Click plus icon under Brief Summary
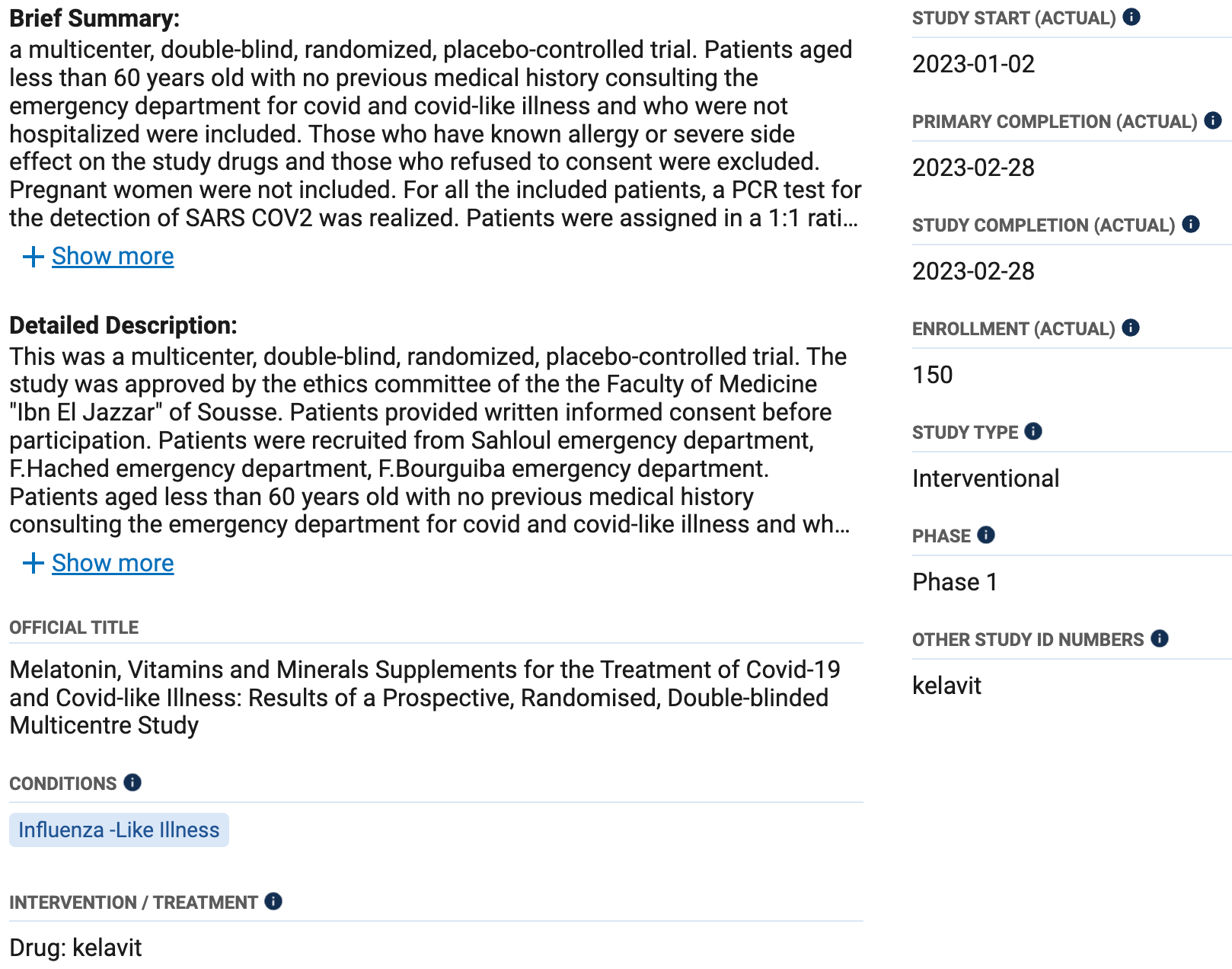Image resolution: width=1232 pixels, height=969 pixels. [x=33, y=257]
